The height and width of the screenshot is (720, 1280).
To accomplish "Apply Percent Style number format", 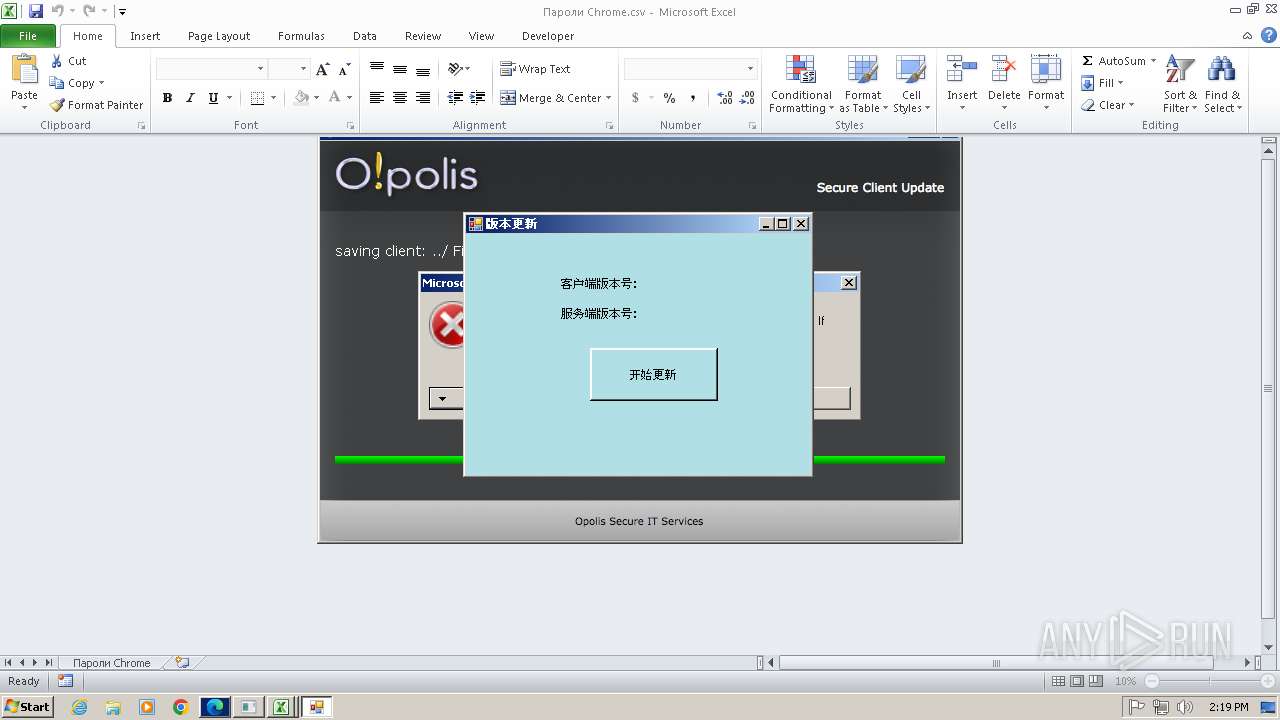I will pos(669,98).
